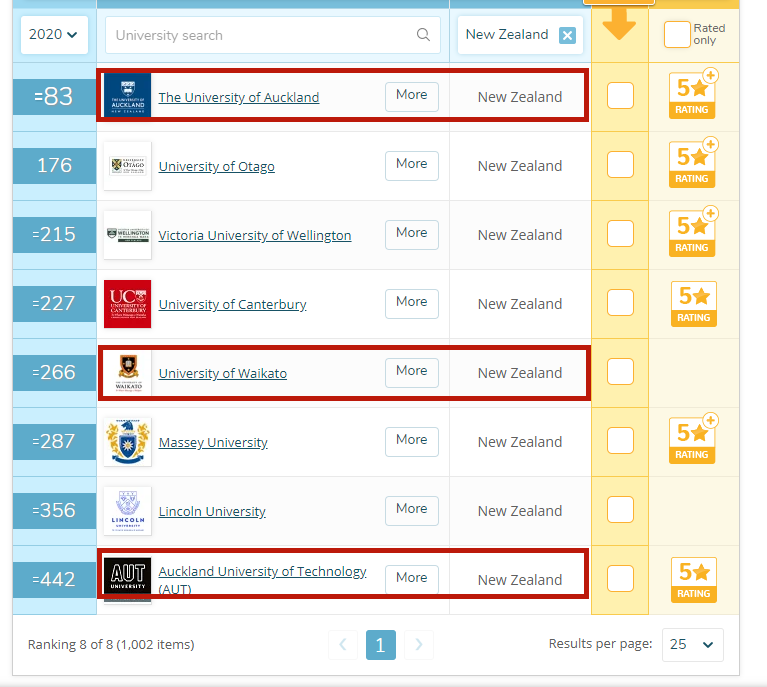
Task: Open University of Otago link
Action: point(217,166)
